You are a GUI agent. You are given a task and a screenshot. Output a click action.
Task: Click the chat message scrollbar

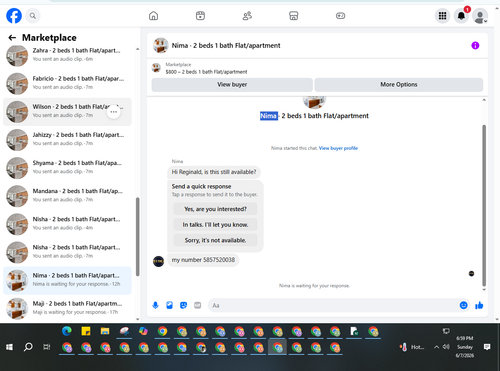tap(484, 205)
